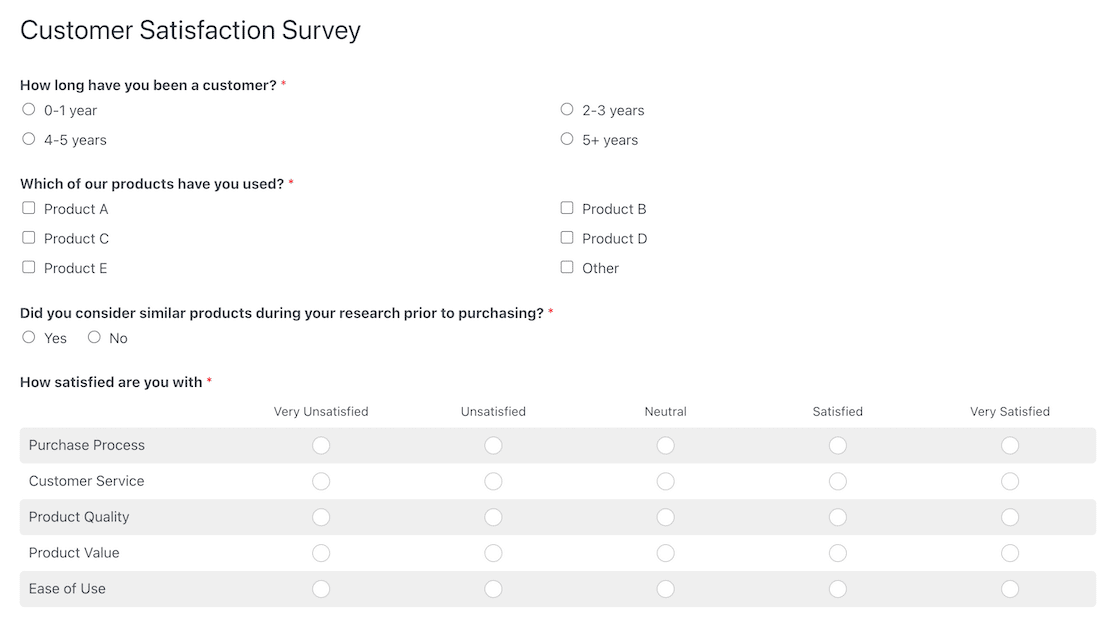Check the Product D box
Viewport: 1116px width, 624px height.
coord(567,238)
